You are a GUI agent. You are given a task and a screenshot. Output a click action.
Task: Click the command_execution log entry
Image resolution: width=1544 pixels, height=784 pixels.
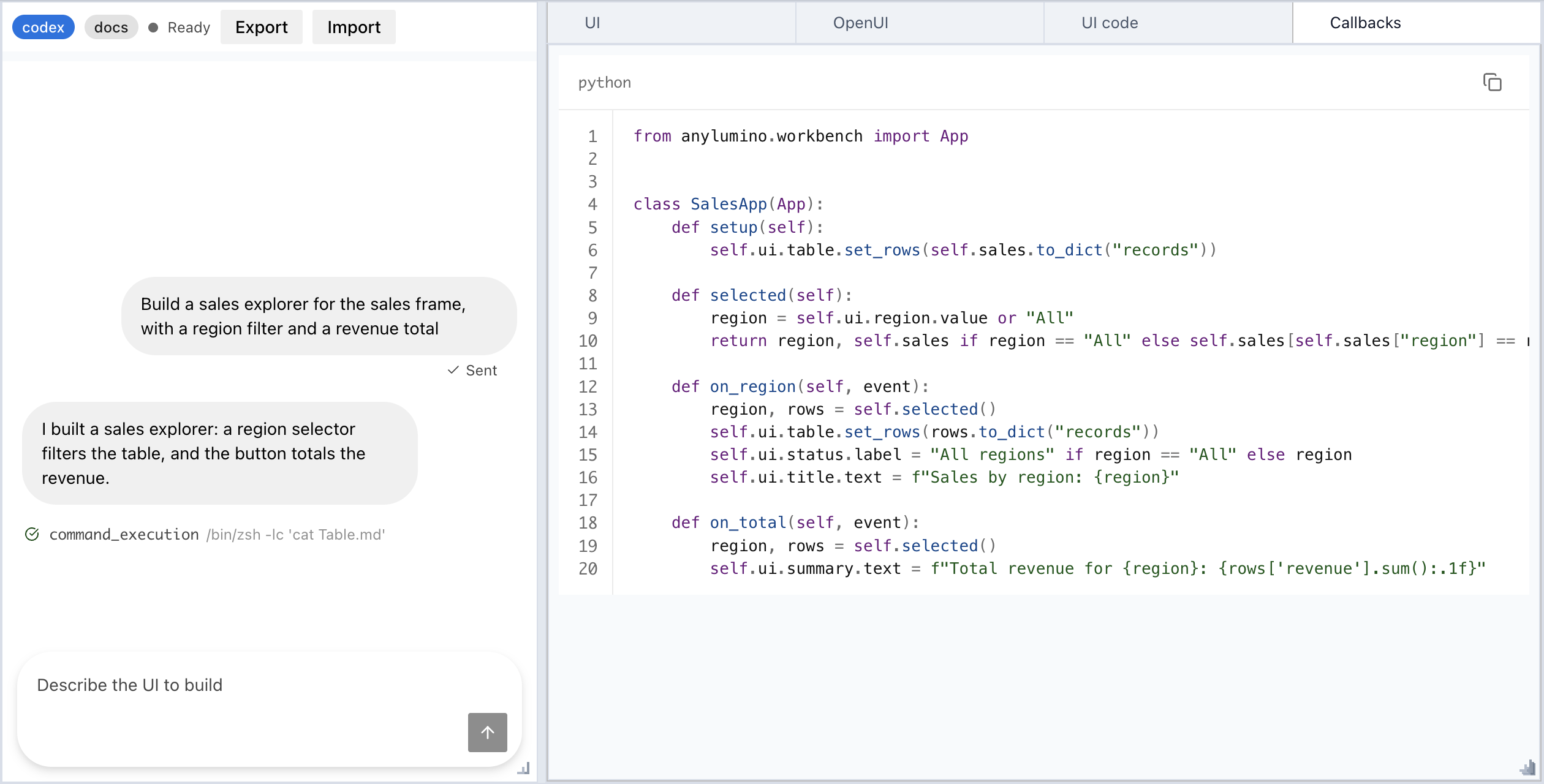click(x=205, y=534)
